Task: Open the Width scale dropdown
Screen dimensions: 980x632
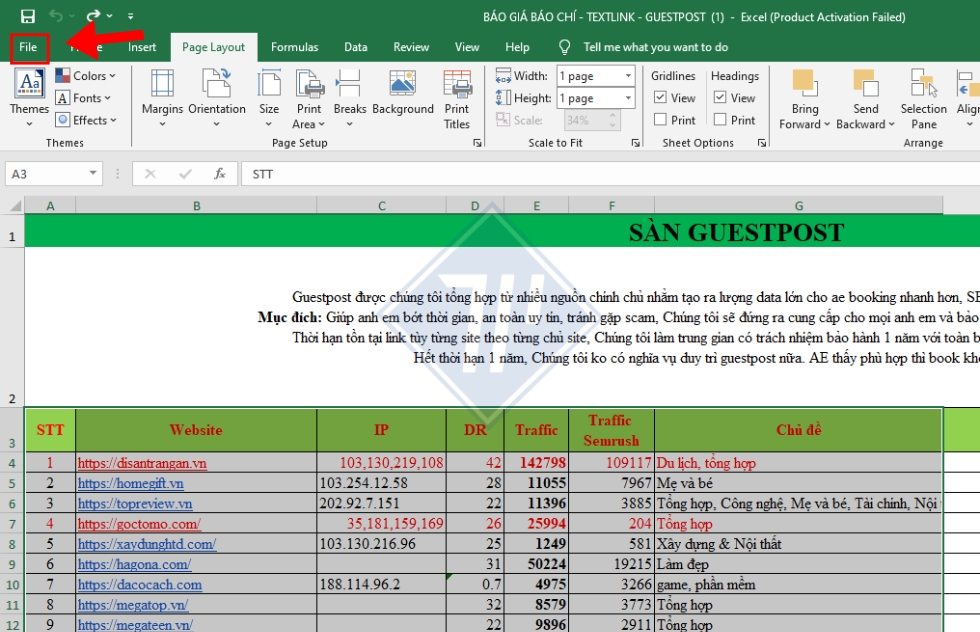Action: click(x=630, y=75)
